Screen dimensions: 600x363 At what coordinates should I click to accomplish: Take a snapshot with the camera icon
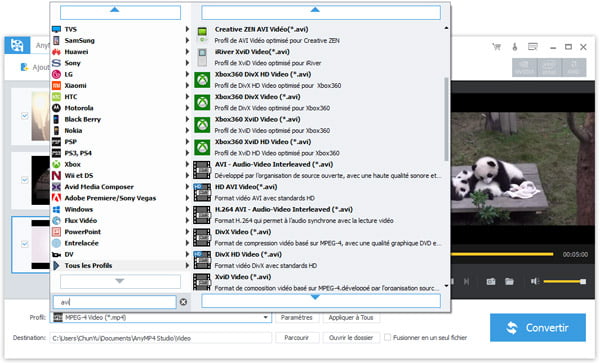click(x=491, y=282)
